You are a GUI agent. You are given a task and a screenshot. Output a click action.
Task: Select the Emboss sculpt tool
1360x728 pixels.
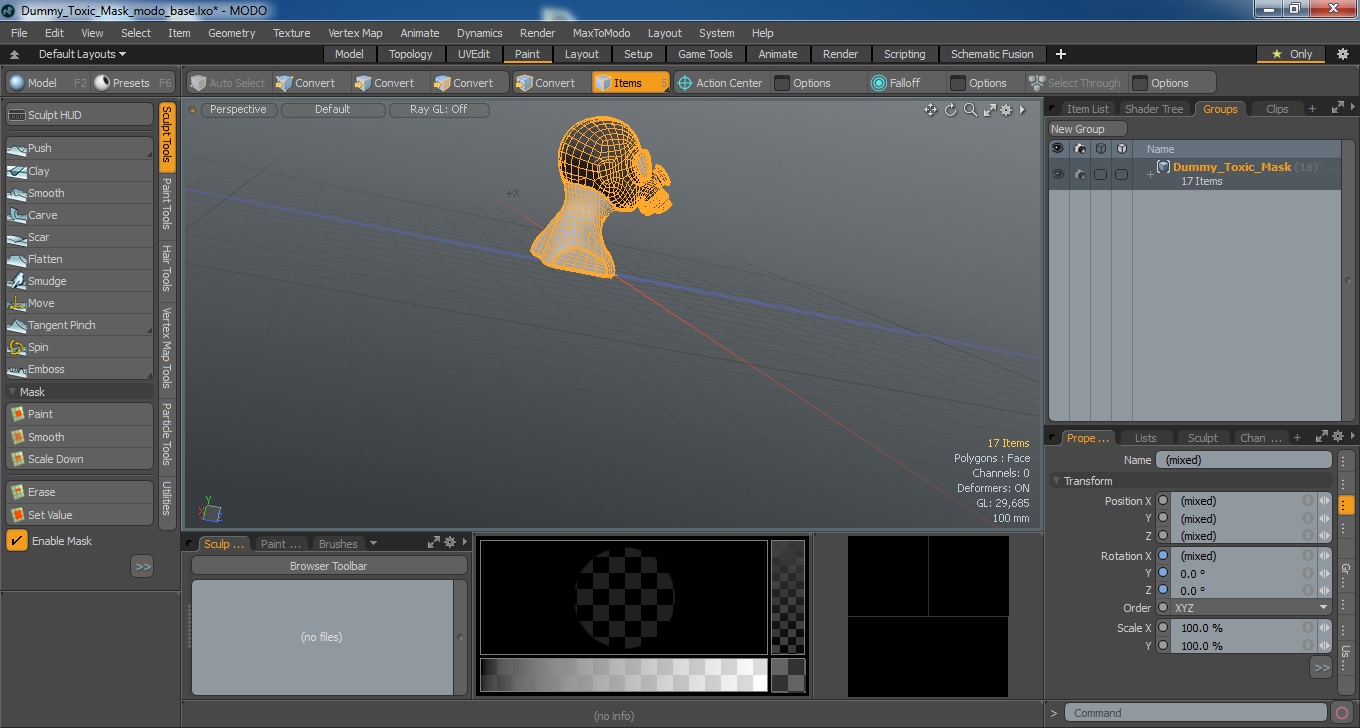tap(79, 369)
